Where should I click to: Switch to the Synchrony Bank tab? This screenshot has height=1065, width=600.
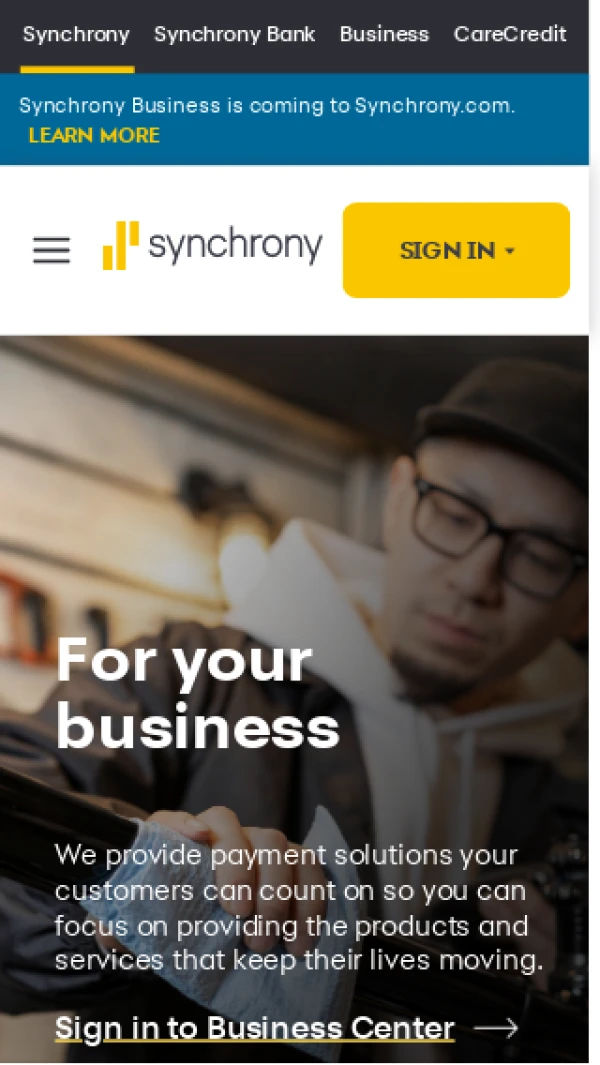(234, 34)
